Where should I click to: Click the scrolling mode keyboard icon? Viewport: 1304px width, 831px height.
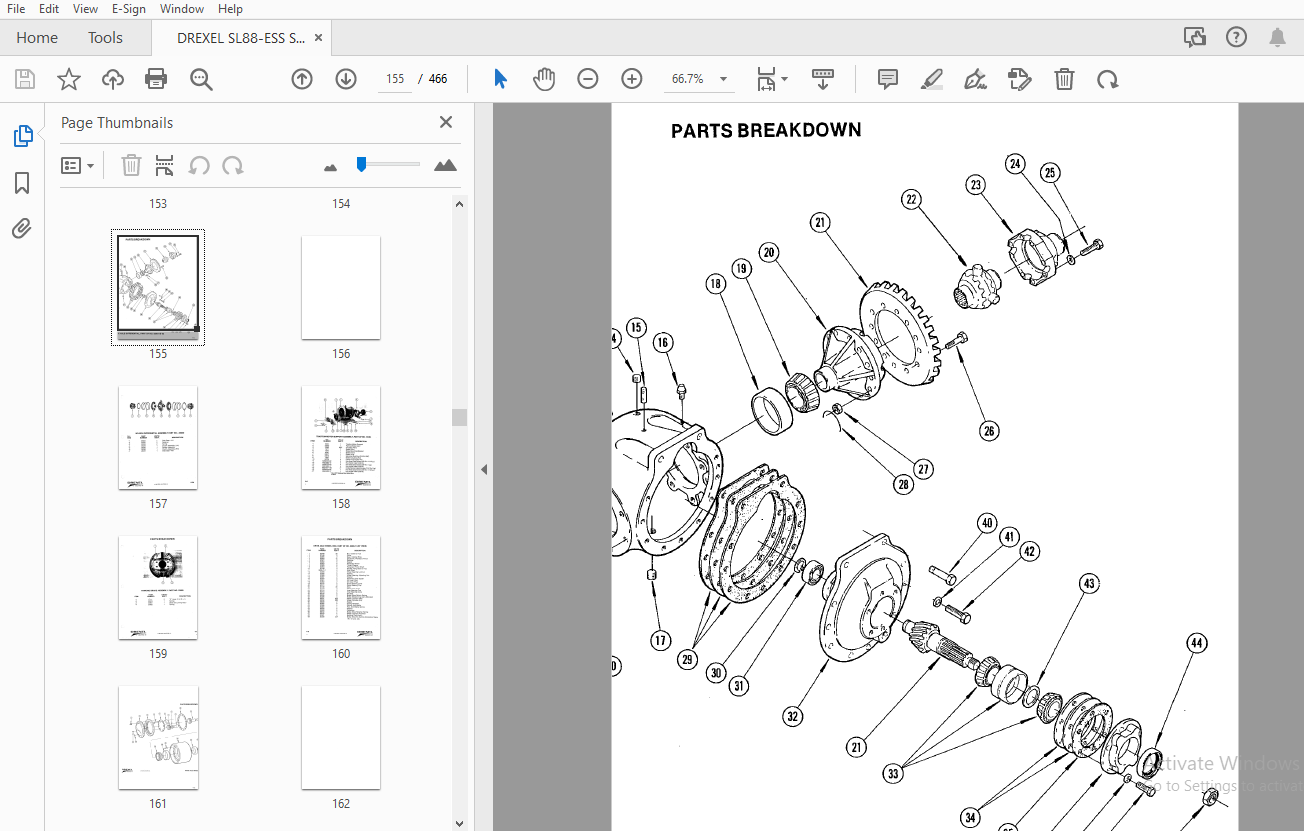point(823,79)
